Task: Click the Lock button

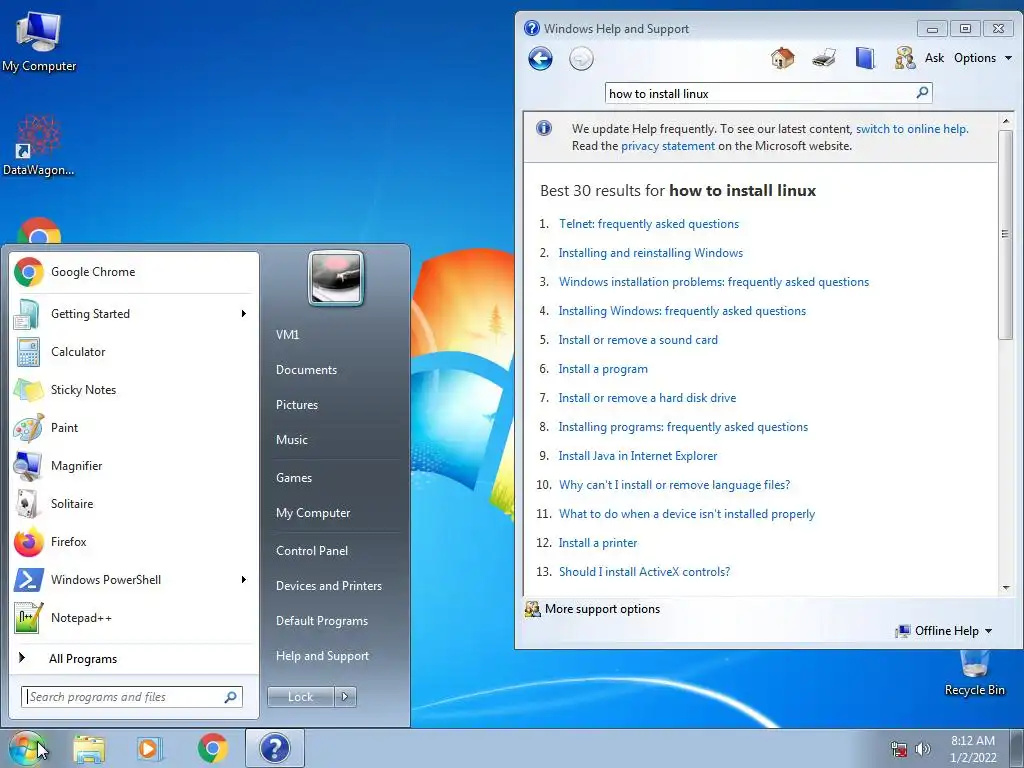Action: [301, 697]
